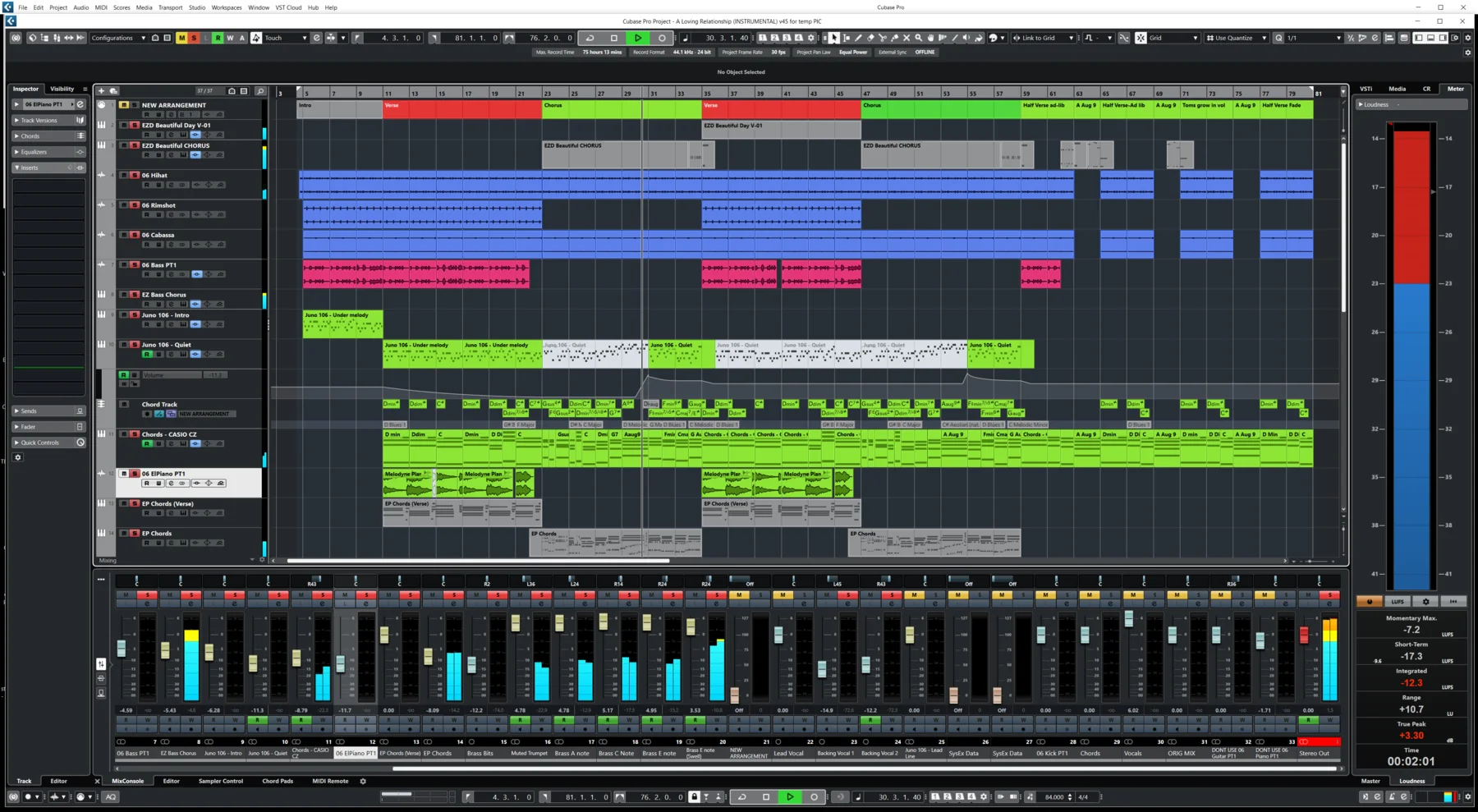
Task: Select the Draw pencil tool
Action: click(858, 38)
